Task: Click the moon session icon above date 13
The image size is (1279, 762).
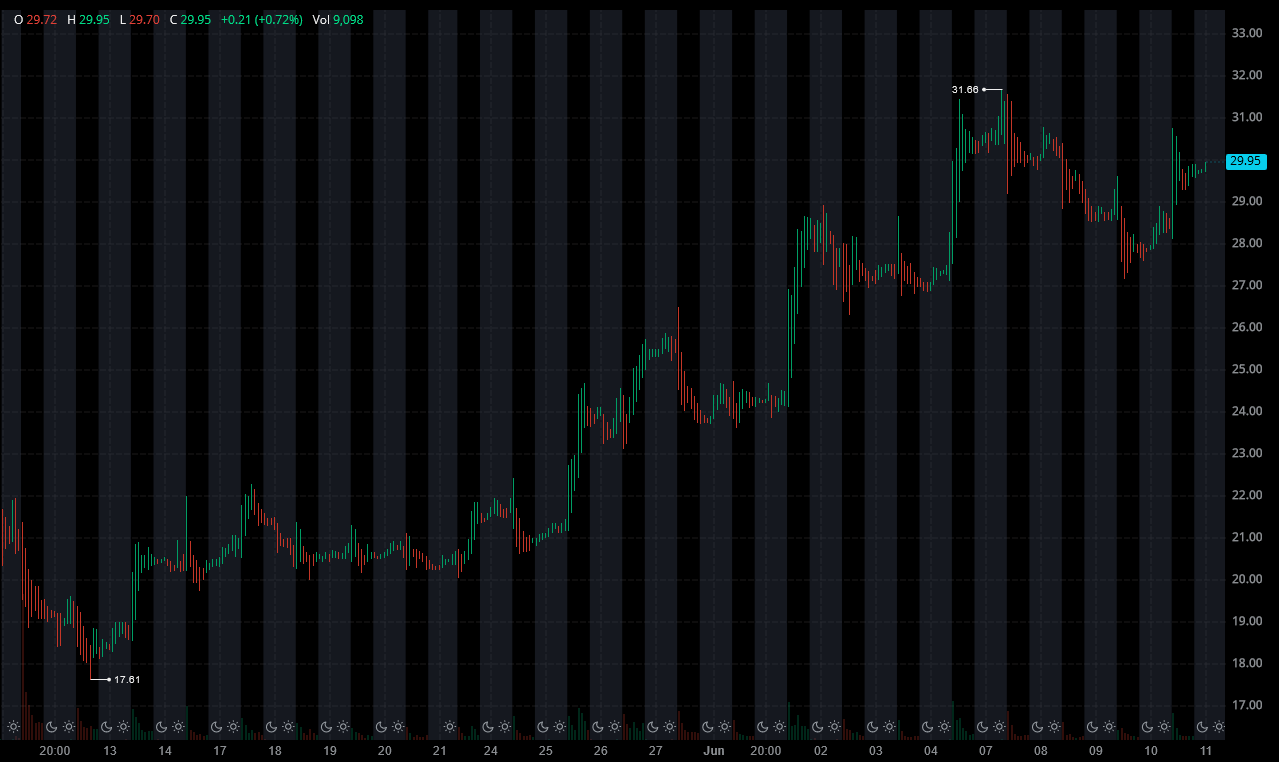Action: click(105, 726)
